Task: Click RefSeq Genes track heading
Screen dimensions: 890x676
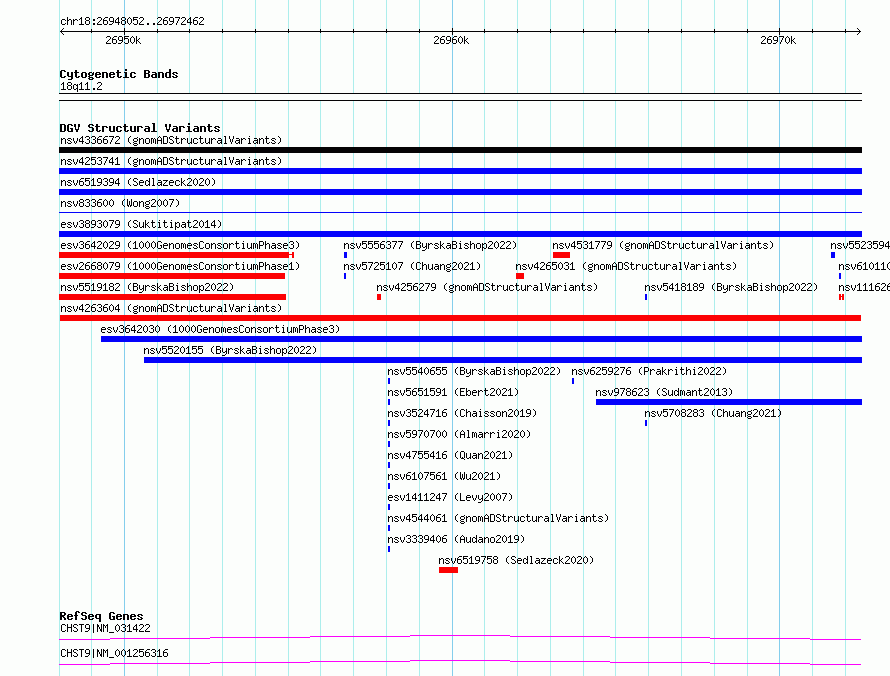Action: point(101,616)
